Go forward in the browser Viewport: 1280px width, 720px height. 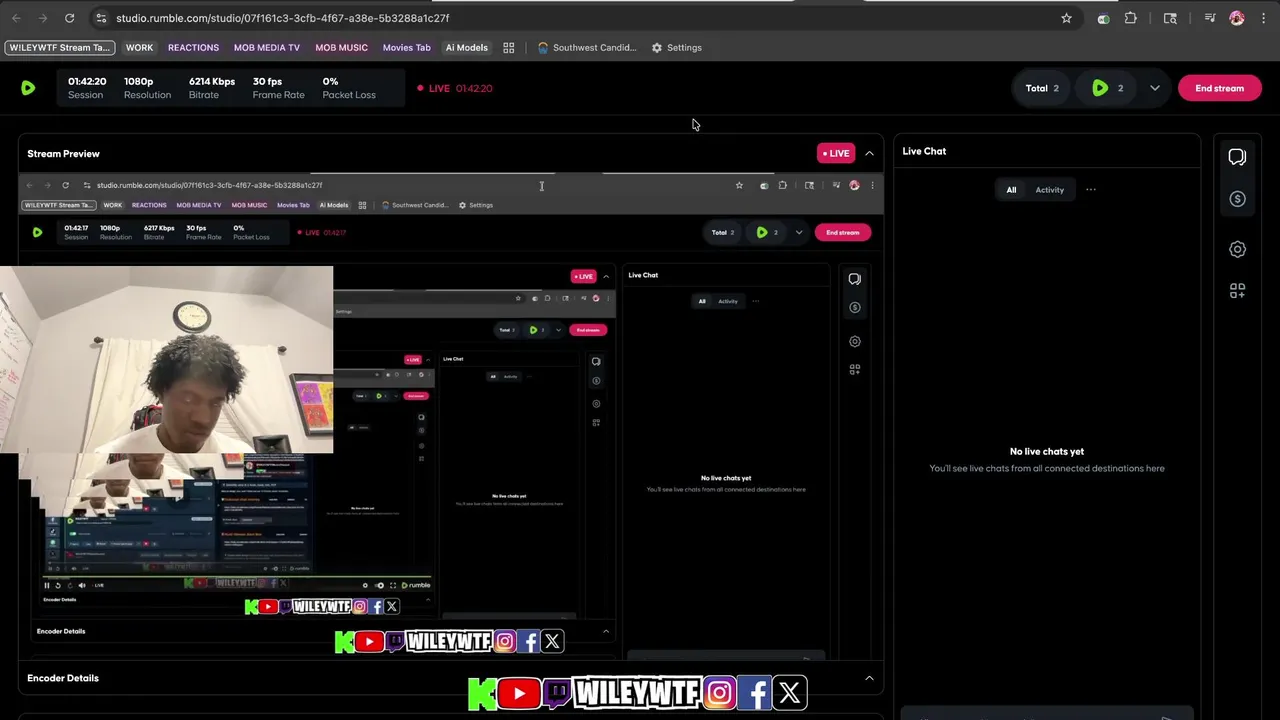click(x=42, y=18)
